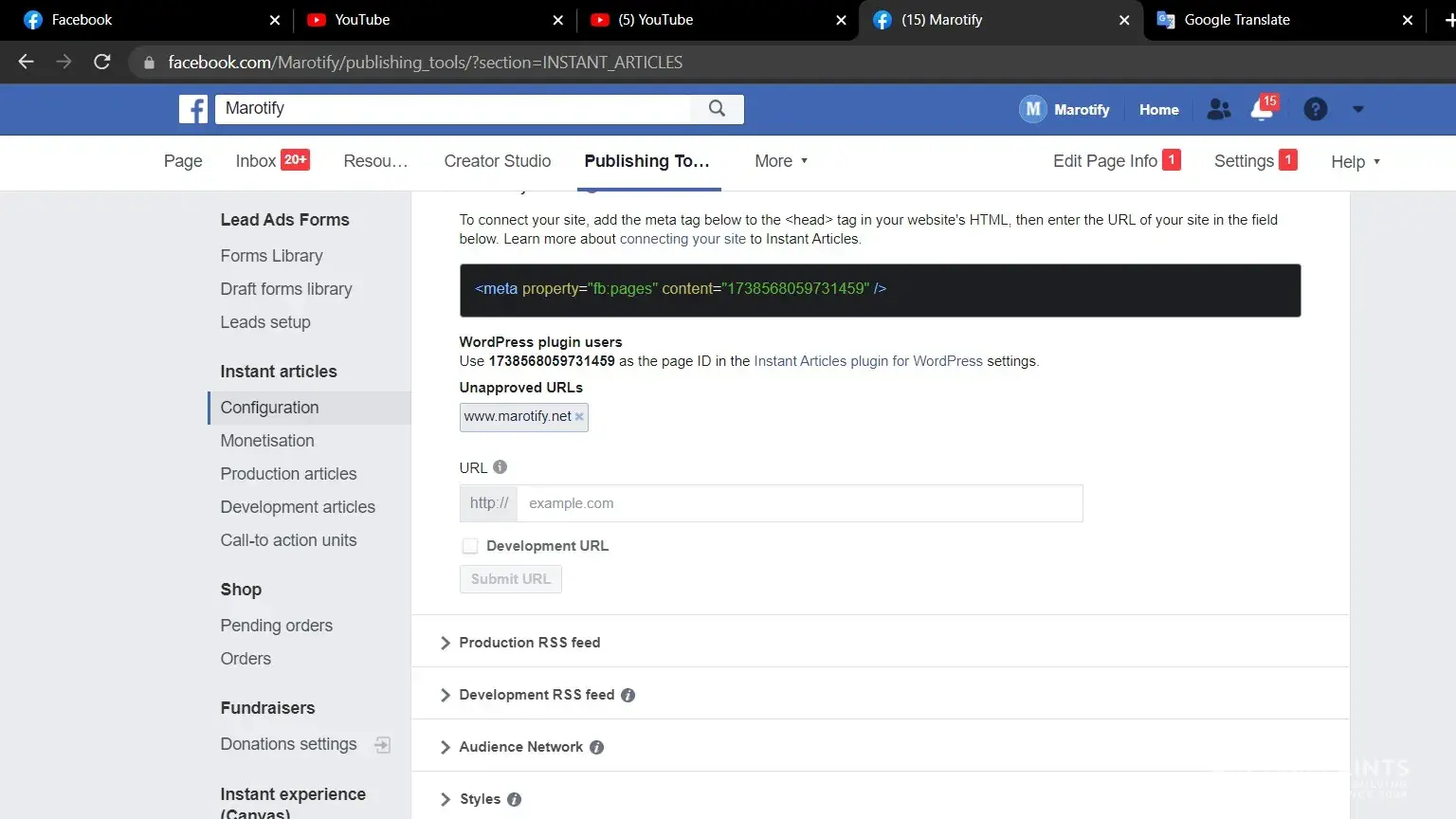Enable the Development URL checkbox

(x=470, y=546)
